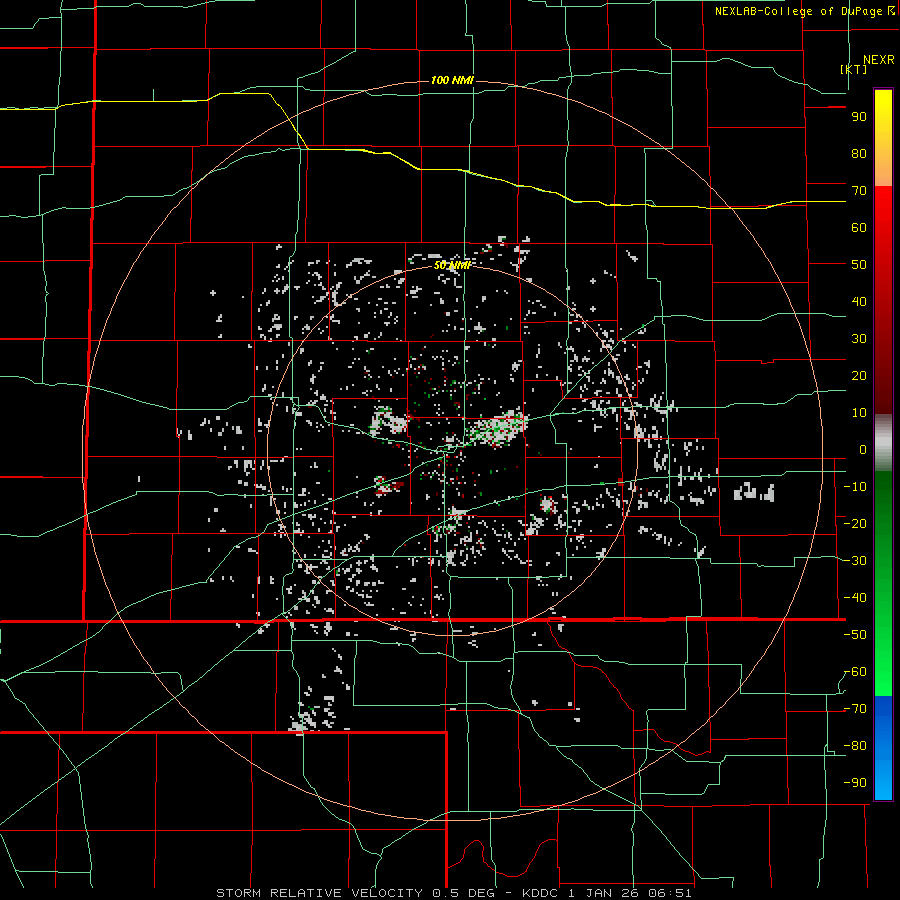Select the 60 value on the velocity scale
The image size is (900, 900).
click(x=859, y=228)
